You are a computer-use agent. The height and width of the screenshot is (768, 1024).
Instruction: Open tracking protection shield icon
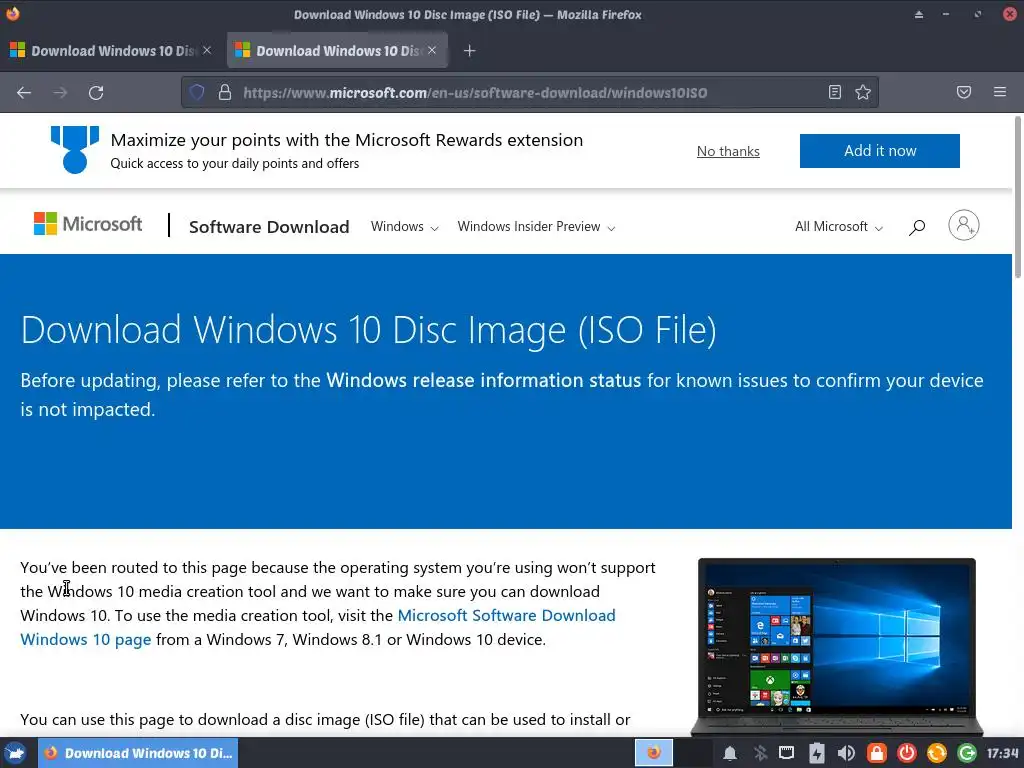pyautogui.click(x=197, y=92)
